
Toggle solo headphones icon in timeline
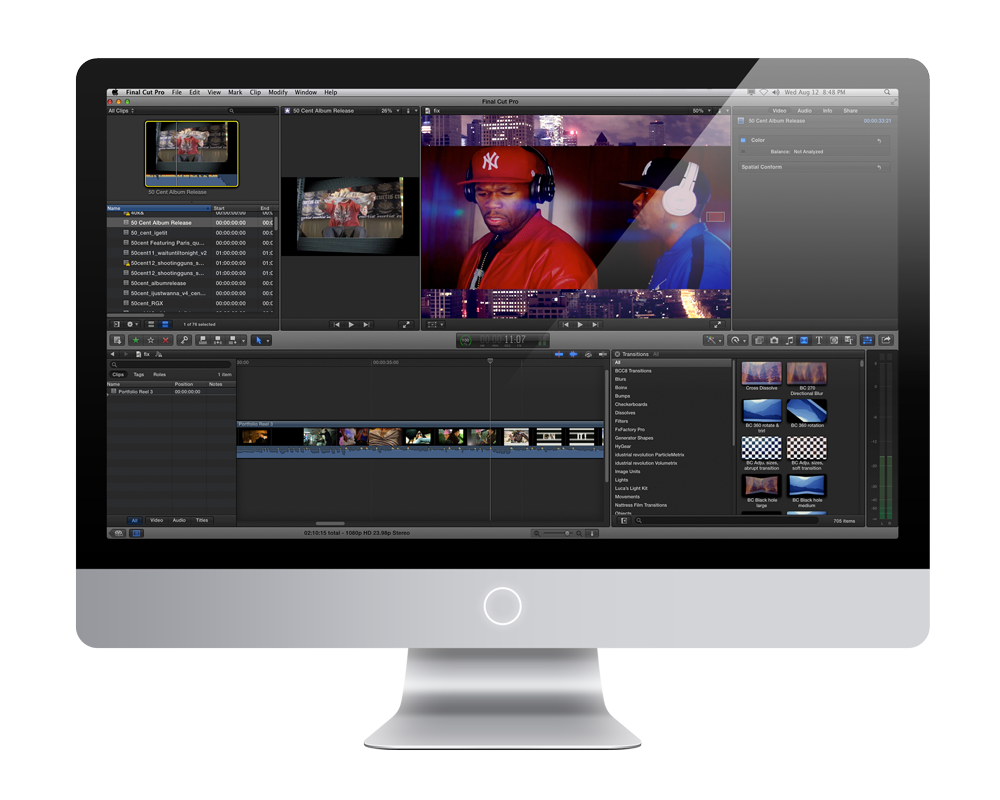[588, 354]
